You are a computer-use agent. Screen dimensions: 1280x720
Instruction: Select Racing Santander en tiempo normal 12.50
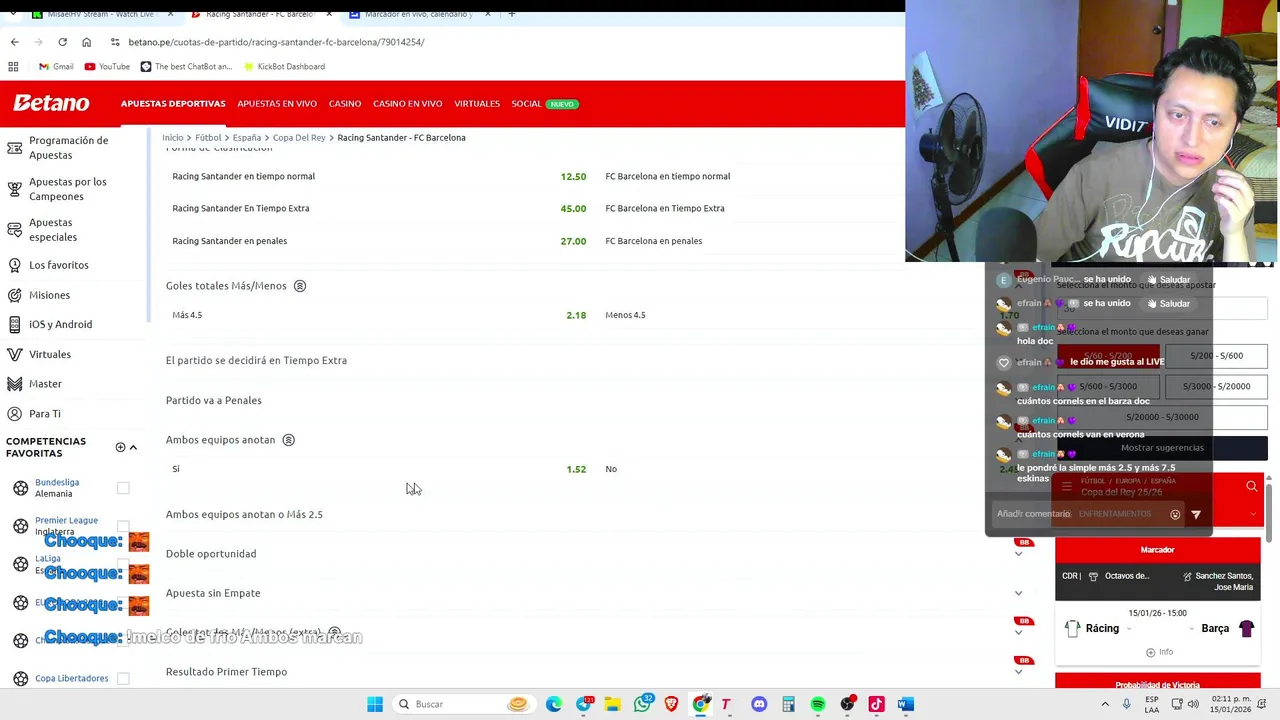point(379,176)
